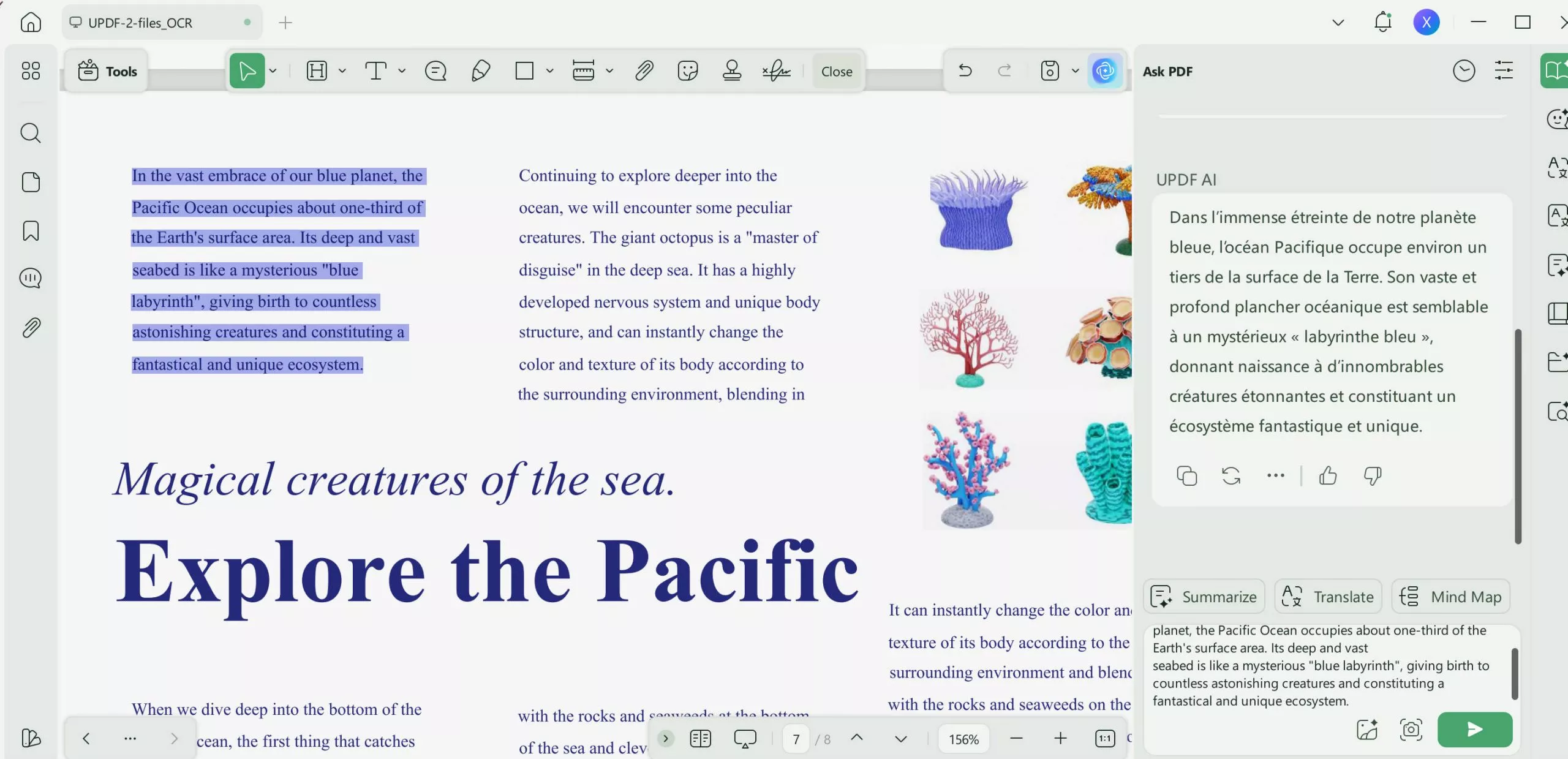Click the page number field showing 7
The height and width of the screenshot is (759, 1568).
pyautogui.click(x=796, y=739)
